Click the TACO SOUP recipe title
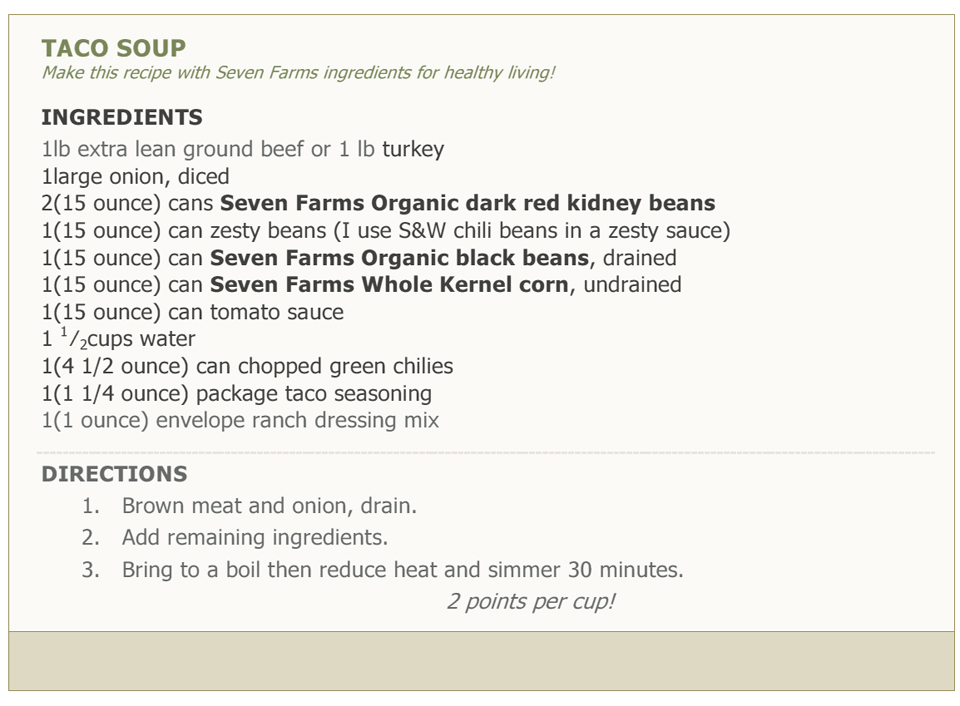 [x=114, y=48]
